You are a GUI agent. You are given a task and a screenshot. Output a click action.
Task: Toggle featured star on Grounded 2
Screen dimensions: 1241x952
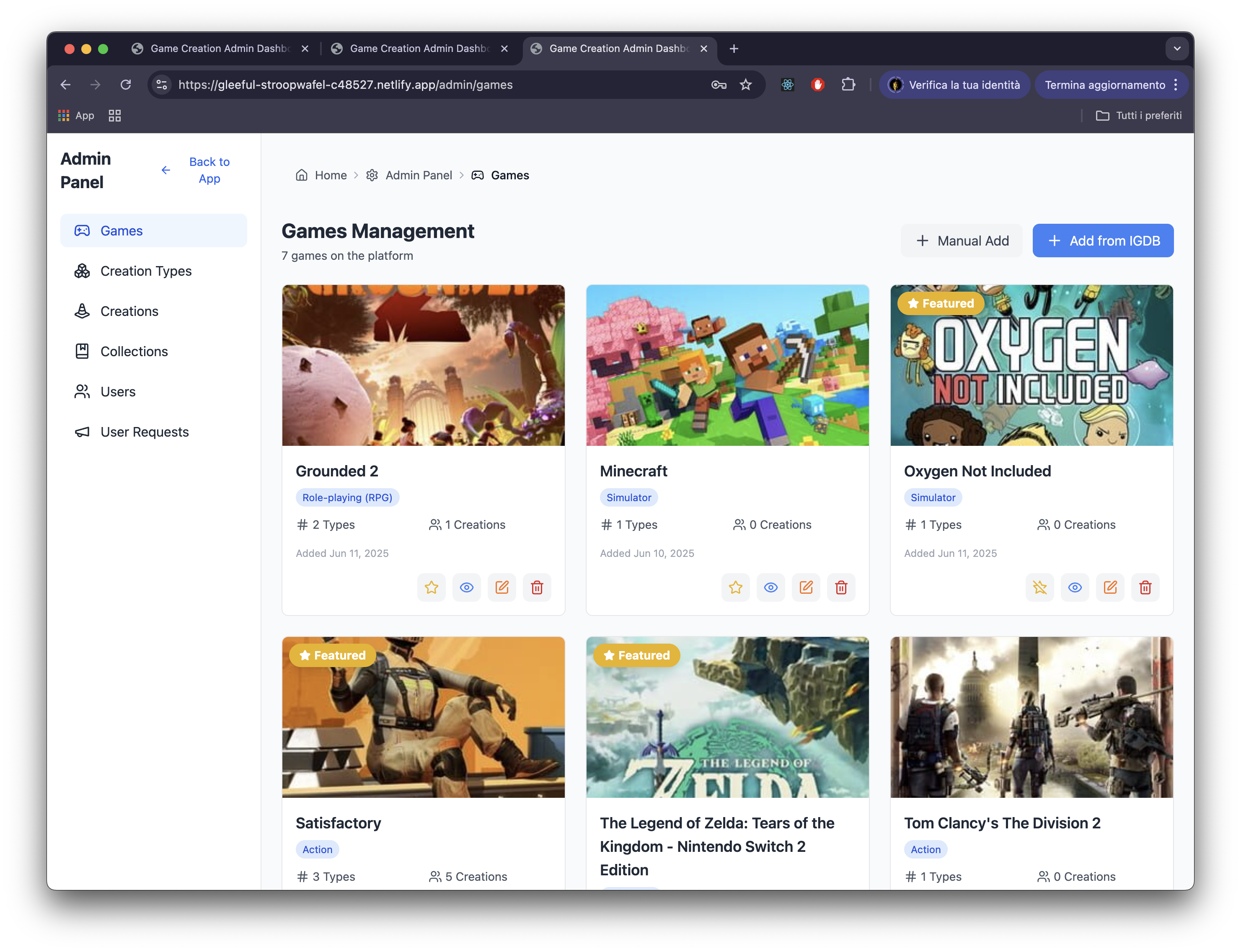coord(431,587)
